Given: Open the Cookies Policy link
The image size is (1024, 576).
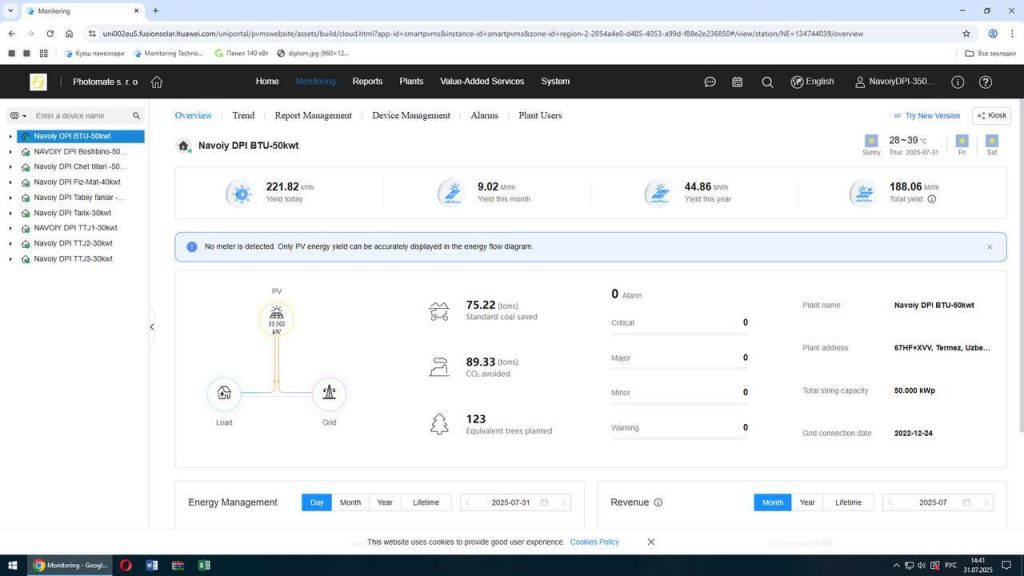Looking at the screenshot, I should tap(594, 542).
